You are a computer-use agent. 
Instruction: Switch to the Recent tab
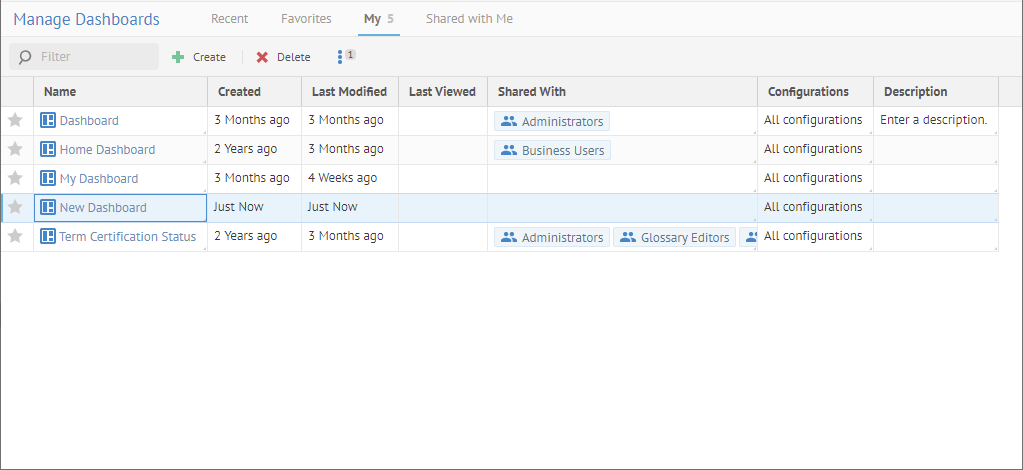click(229, 18)
